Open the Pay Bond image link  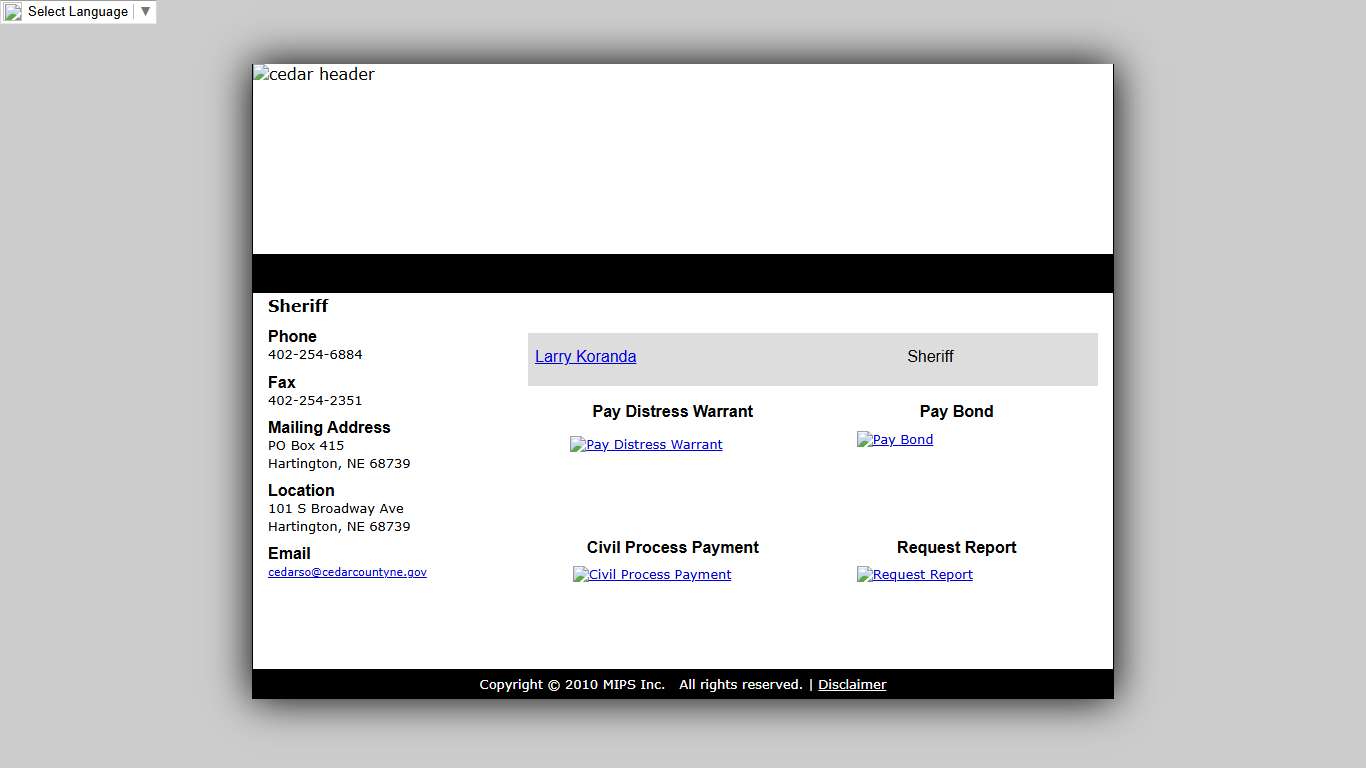pos(895,440)
